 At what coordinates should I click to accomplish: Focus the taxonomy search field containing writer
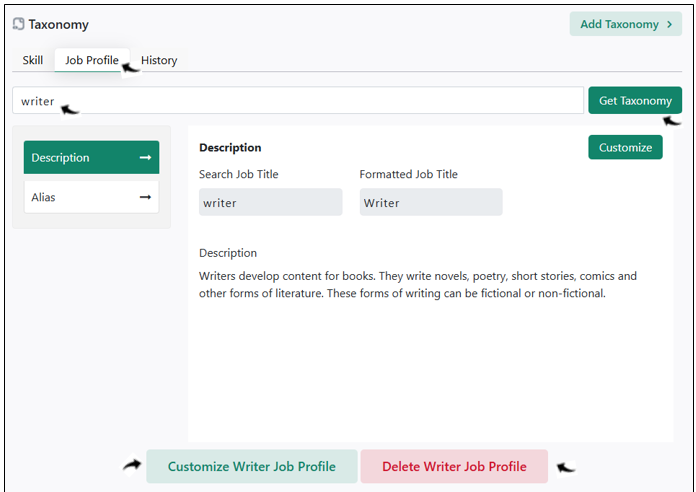[298, 100]
